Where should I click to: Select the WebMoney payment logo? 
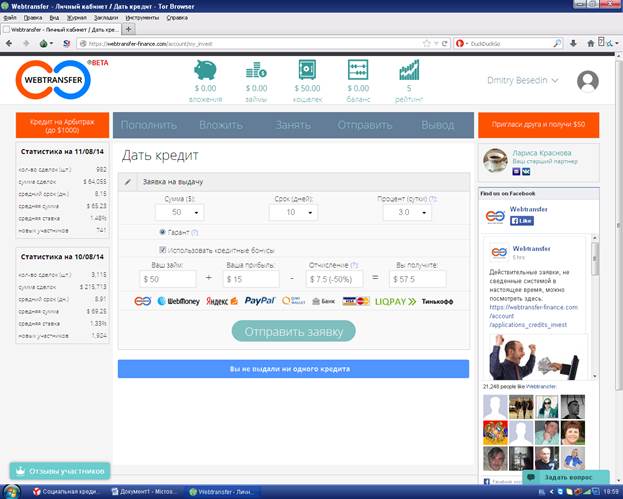click(x=179, y=301)
